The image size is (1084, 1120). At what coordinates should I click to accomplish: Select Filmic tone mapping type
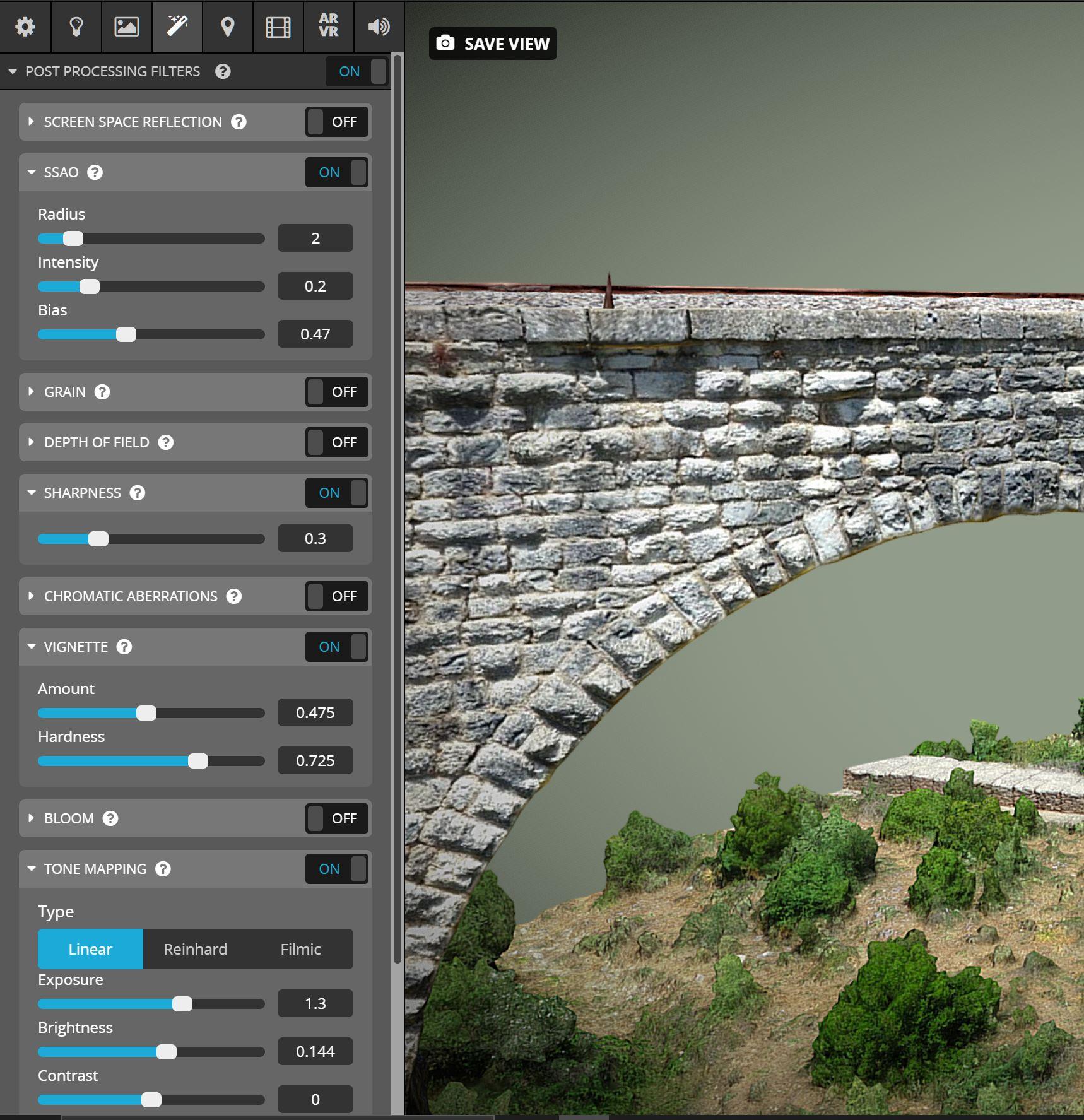300,949
